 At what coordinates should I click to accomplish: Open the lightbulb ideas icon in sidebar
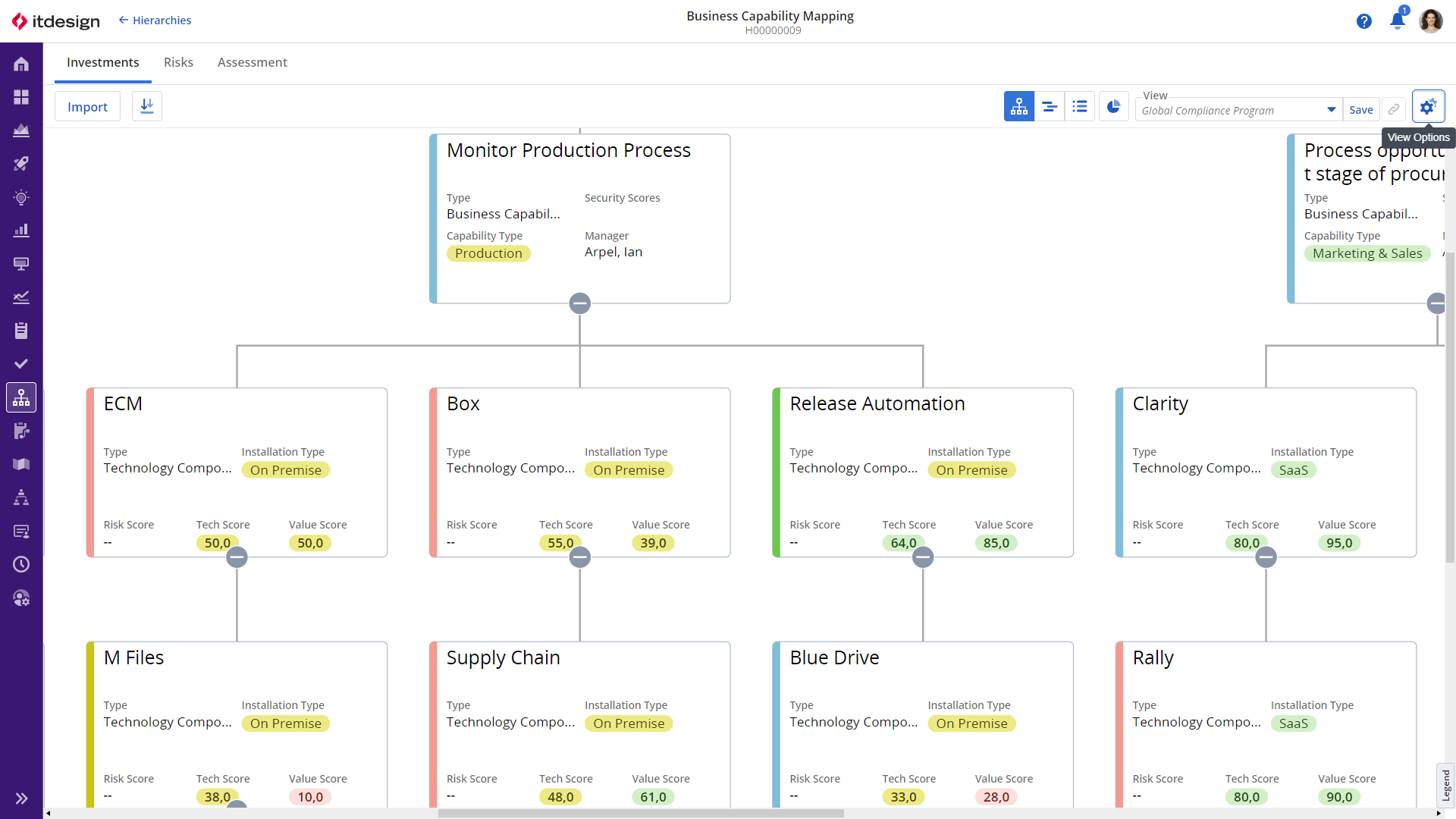(21, 197)
